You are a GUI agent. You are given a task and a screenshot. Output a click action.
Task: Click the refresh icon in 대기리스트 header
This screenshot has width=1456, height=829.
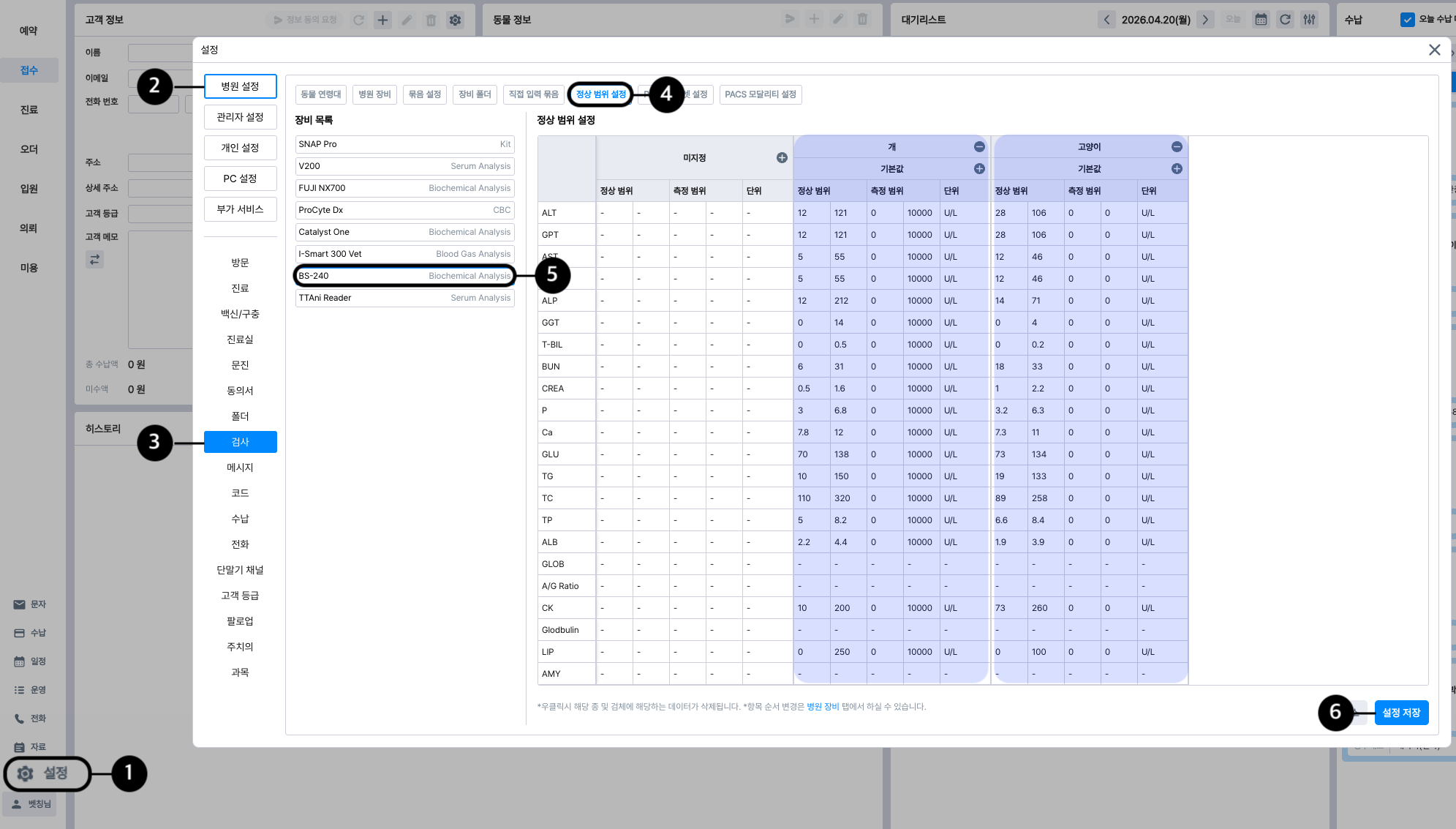tap(1285, 20)
